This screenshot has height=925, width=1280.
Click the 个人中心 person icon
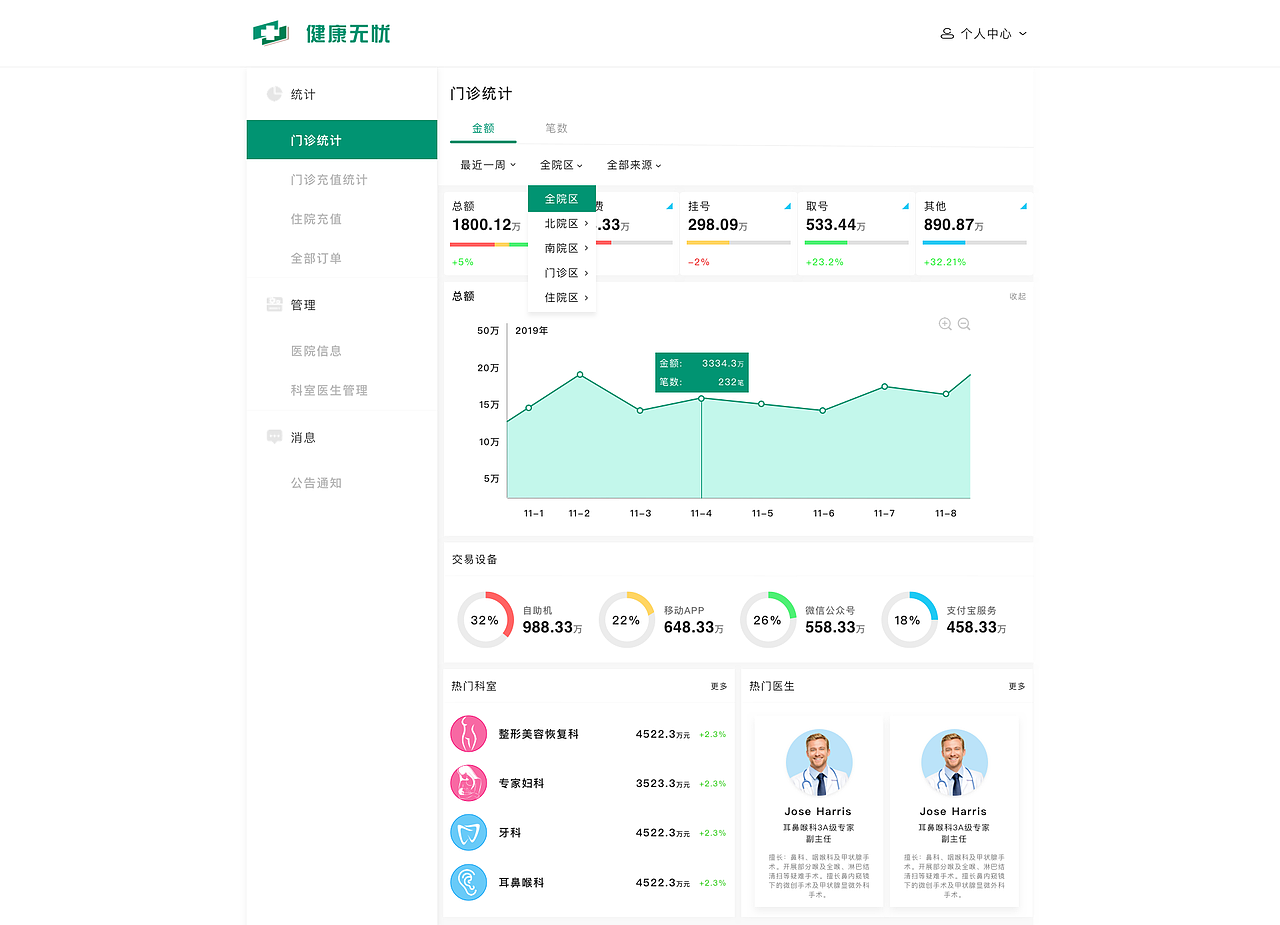tap(947, 33)
